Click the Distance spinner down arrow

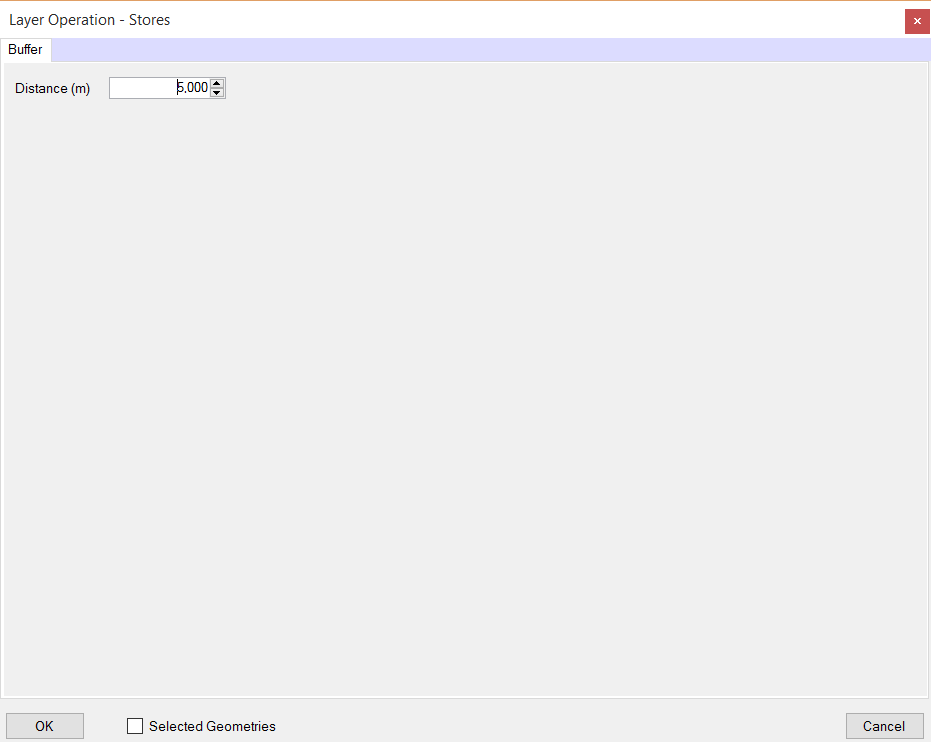point(217,92)
